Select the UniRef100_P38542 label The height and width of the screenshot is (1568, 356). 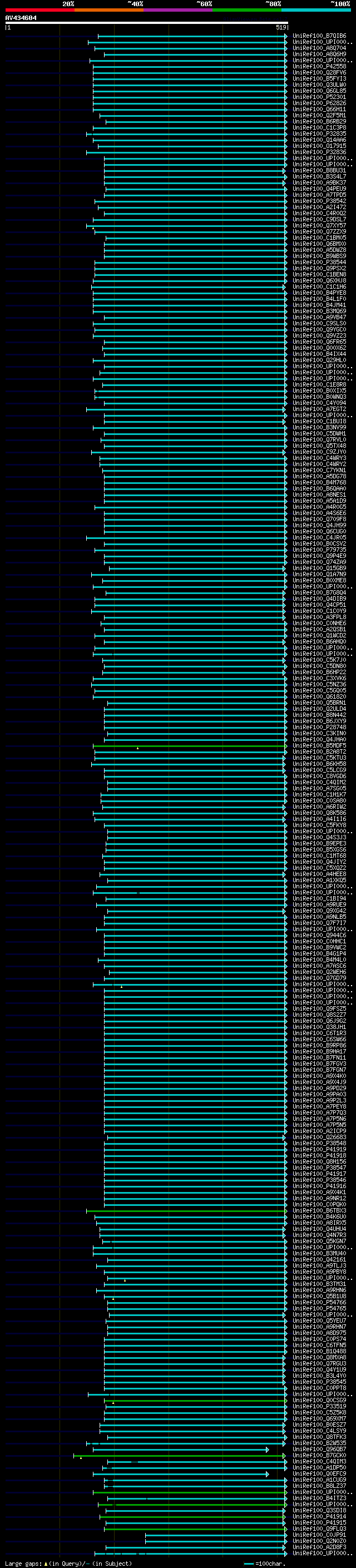pos(319,201)
